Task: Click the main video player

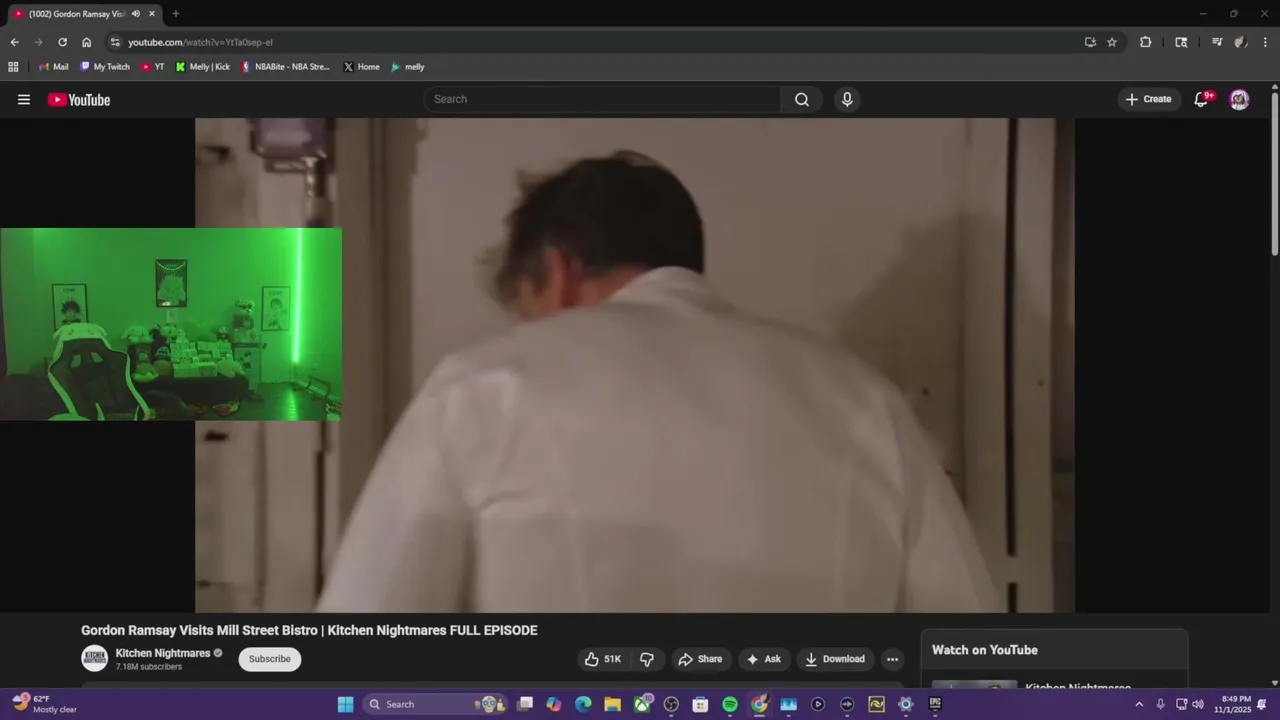Action: point(635,365)
